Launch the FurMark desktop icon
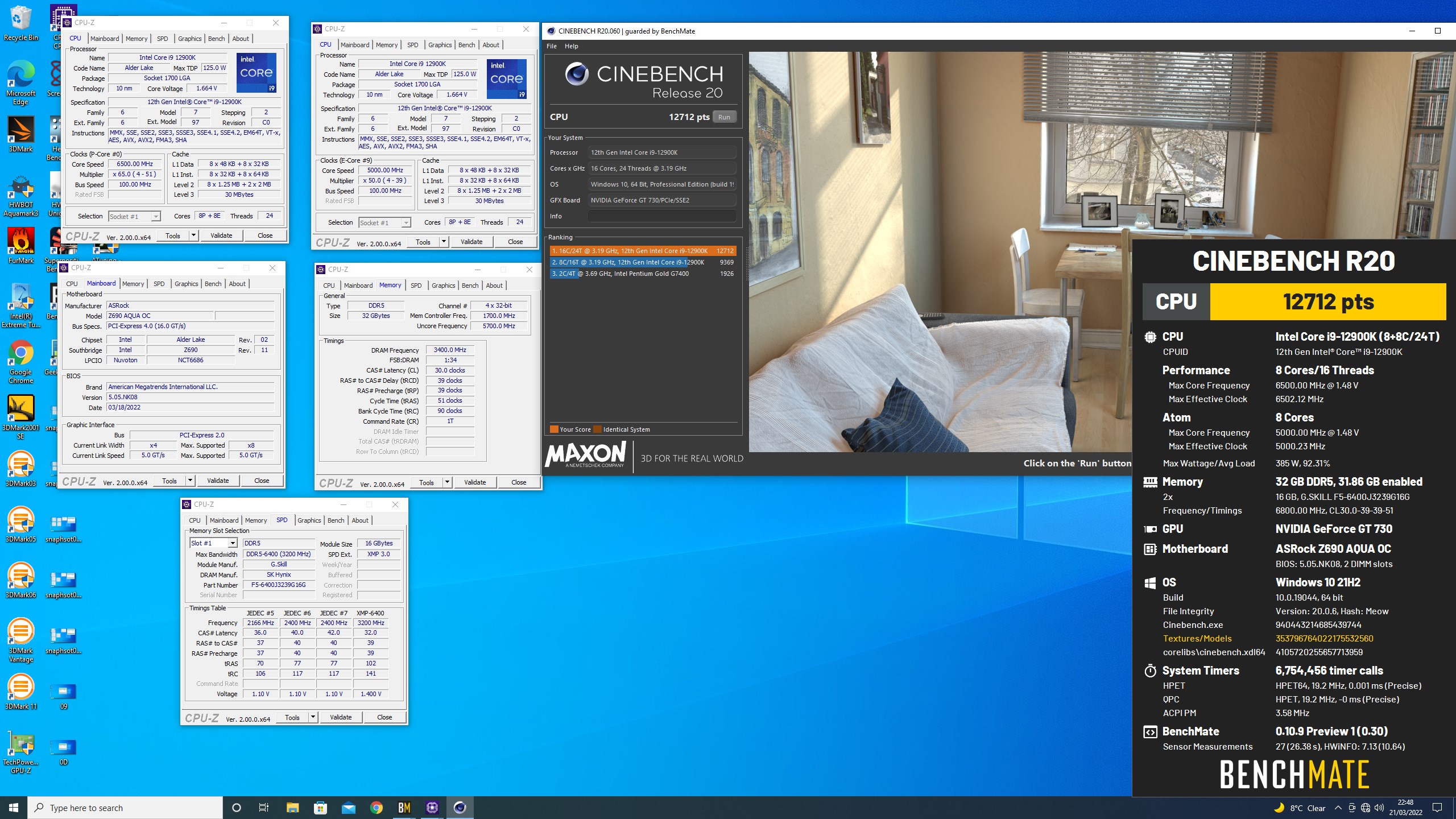The height and width of the screenshot is (819, 1456). [x=20, y=246]
